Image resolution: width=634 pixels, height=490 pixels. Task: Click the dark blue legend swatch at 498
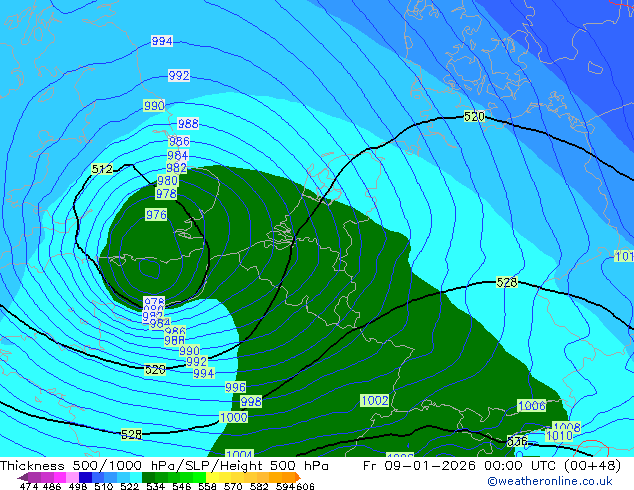click(85, 477)
